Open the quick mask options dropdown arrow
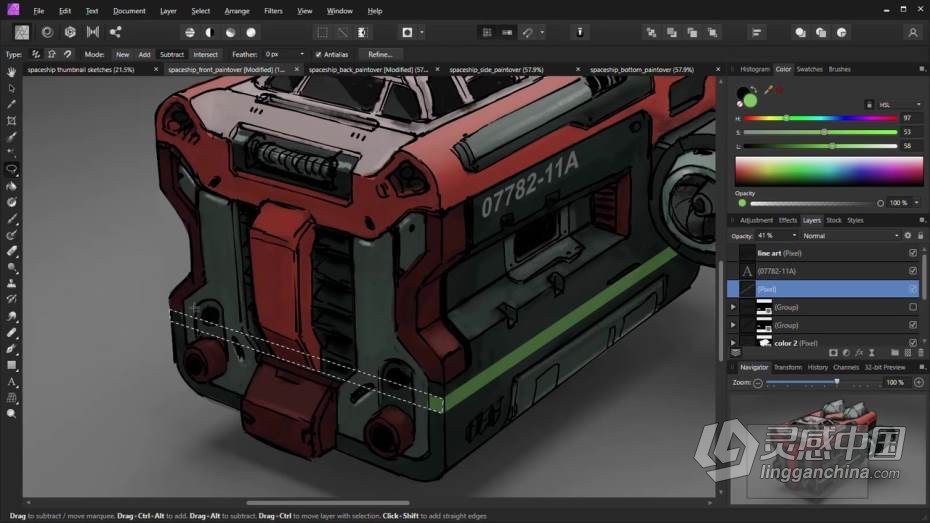 click(422, 33)
